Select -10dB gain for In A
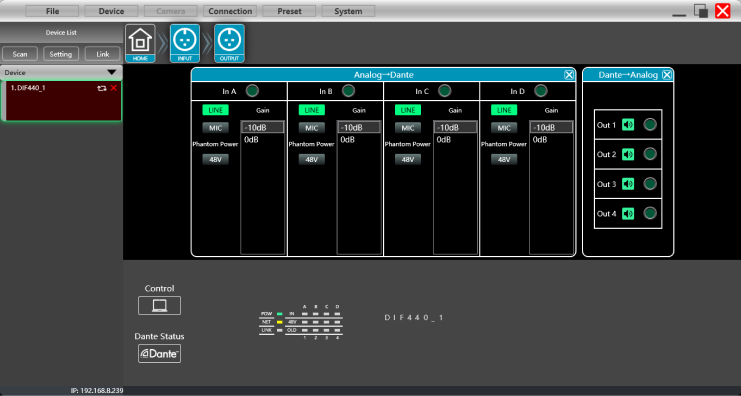This screenshot has width=741, height=396. click(263, 128)
